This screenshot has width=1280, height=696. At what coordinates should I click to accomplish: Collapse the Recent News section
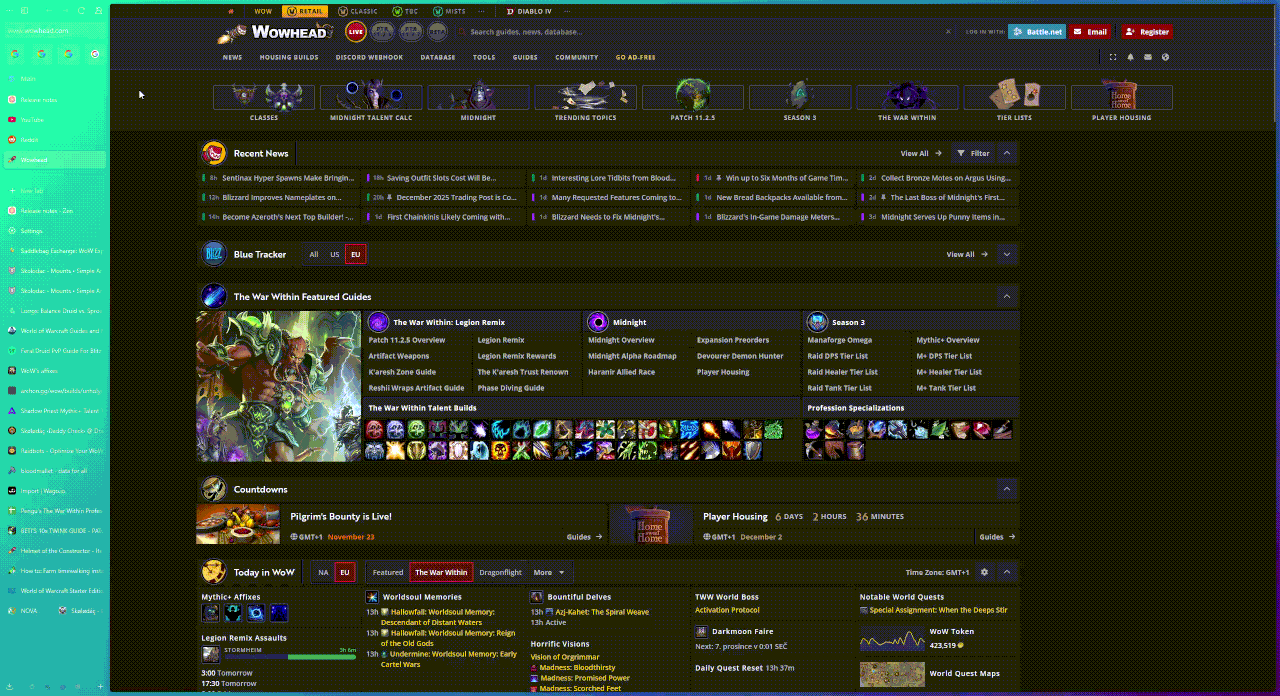pos(1007,153)
